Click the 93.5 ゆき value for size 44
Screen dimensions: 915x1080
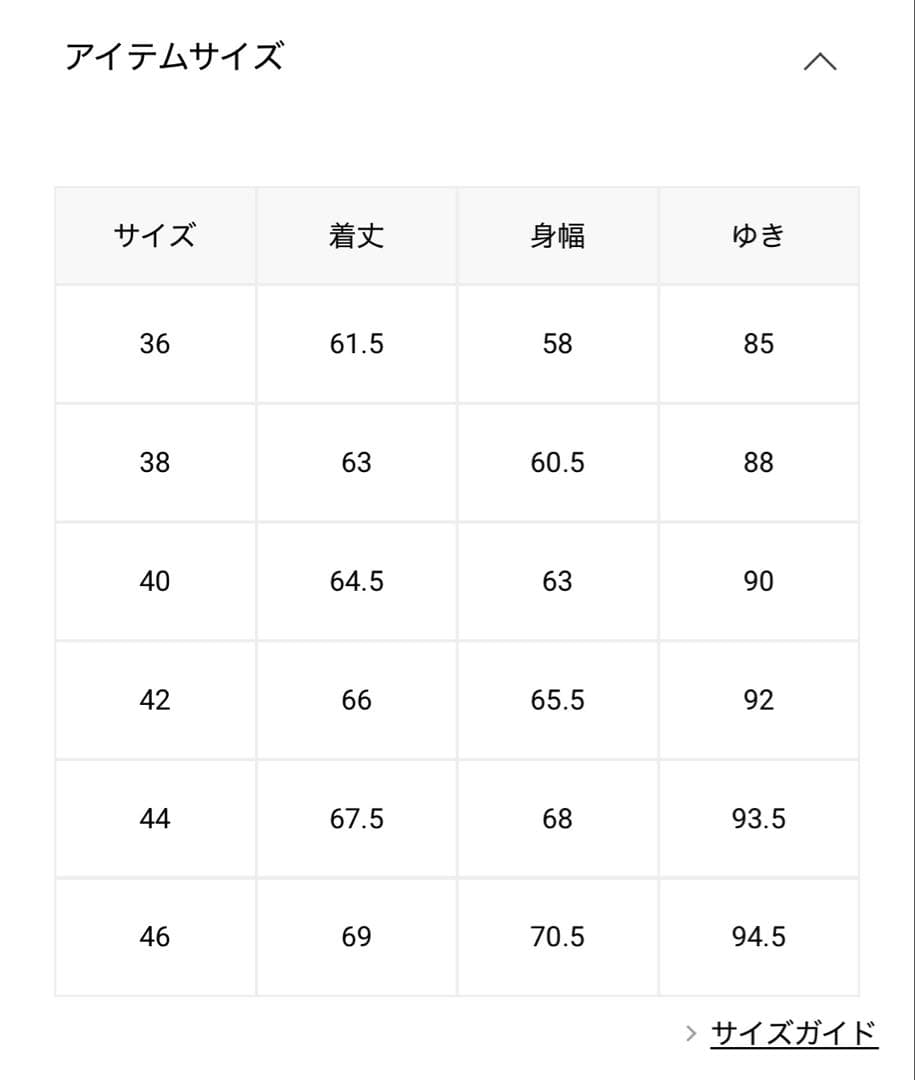tap(760, 818)
